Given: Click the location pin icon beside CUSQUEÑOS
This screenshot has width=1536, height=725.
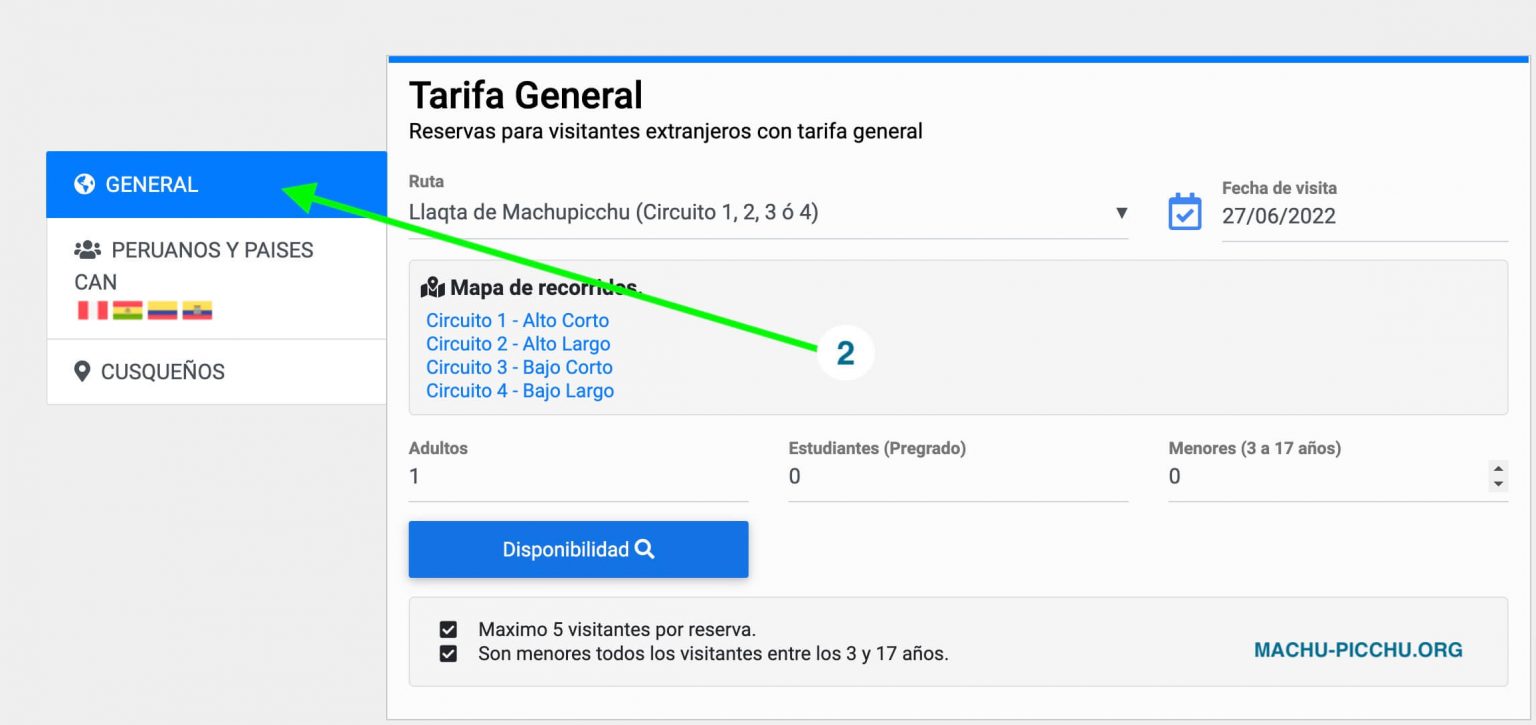Looking at the screenshot, I should 83,372.
